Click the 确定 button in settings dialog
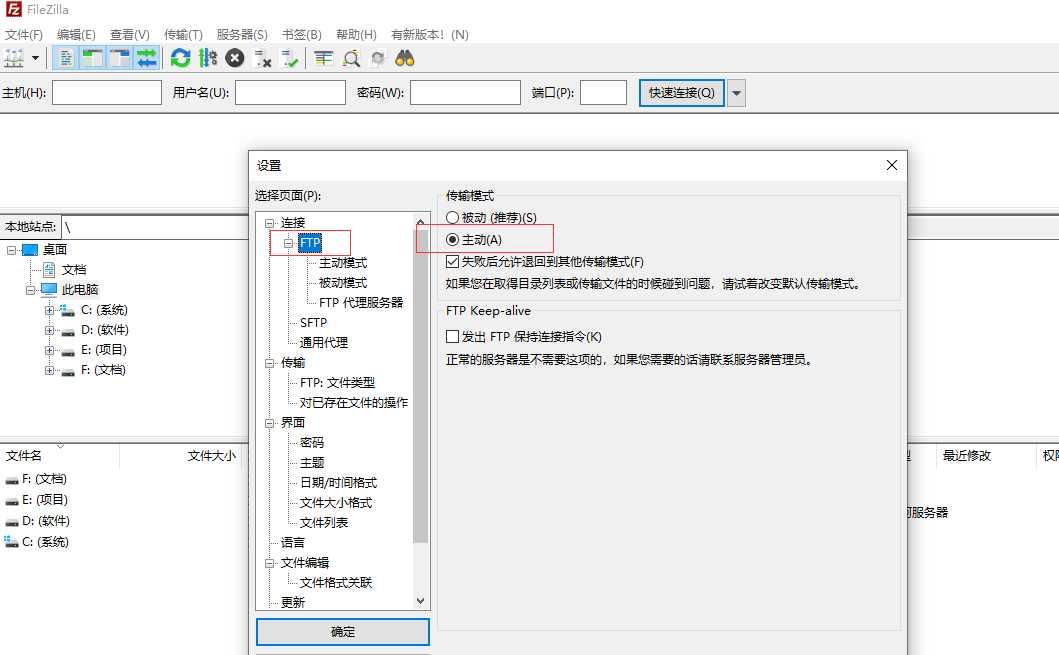The width and height of the screenshot is (1059, 655). pyautogui.click(x=342, y=632)
